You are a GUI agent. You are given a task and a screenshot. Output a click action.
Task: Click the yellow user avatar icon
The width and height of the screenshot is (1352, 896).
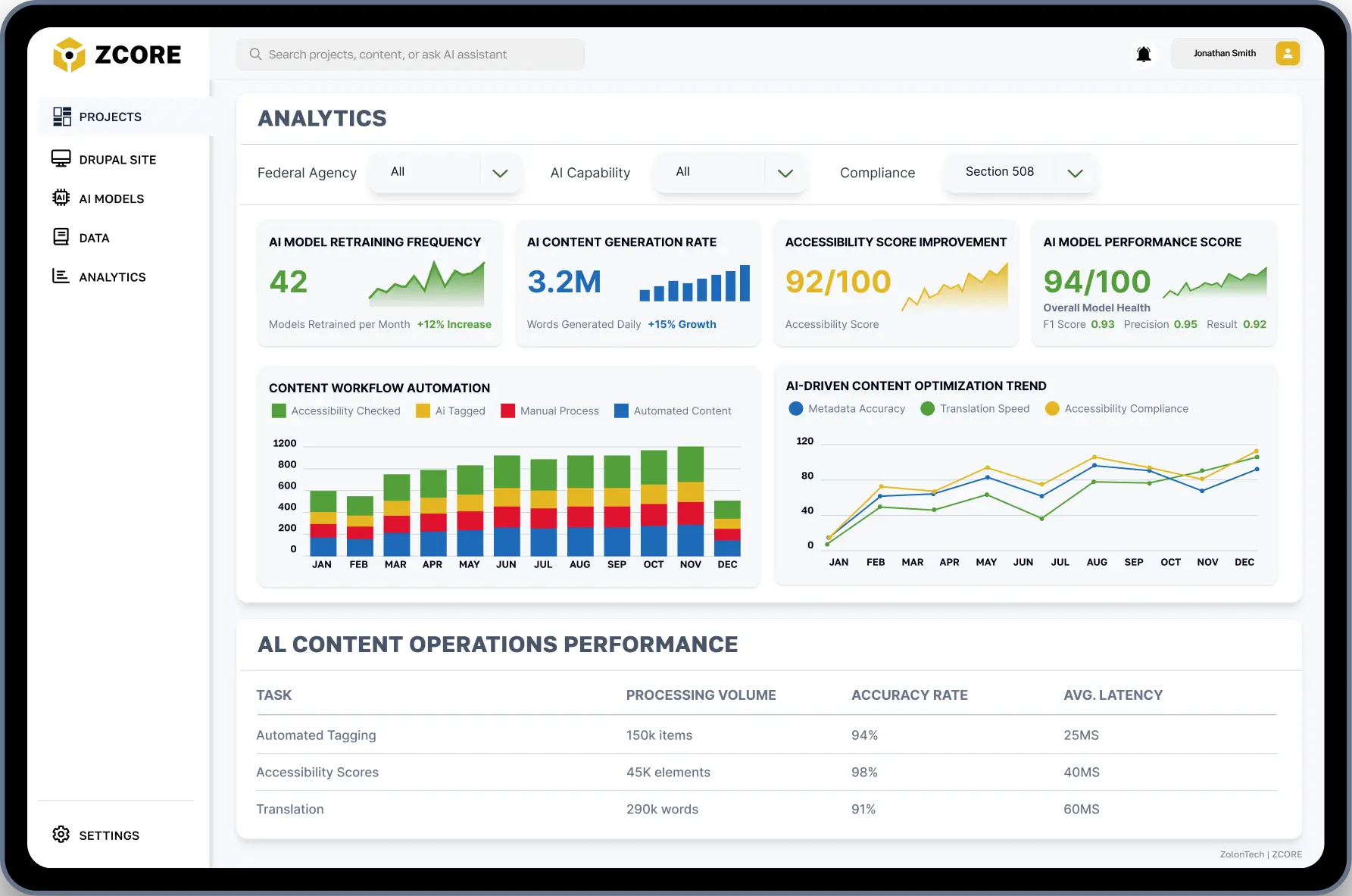pos(1287,54)
